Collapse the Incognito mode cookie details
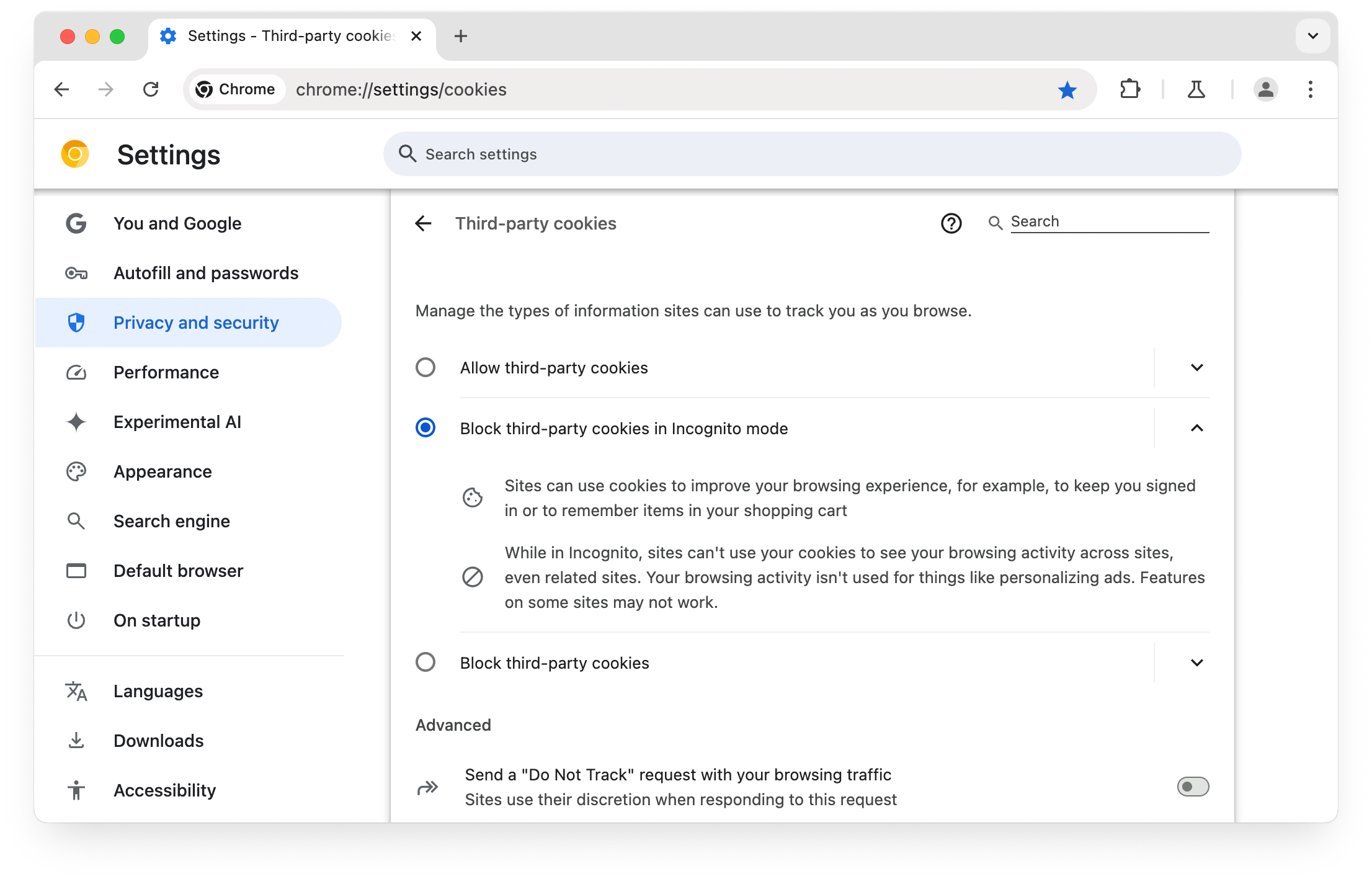The image size is (1372, 879). point(1197,428)
